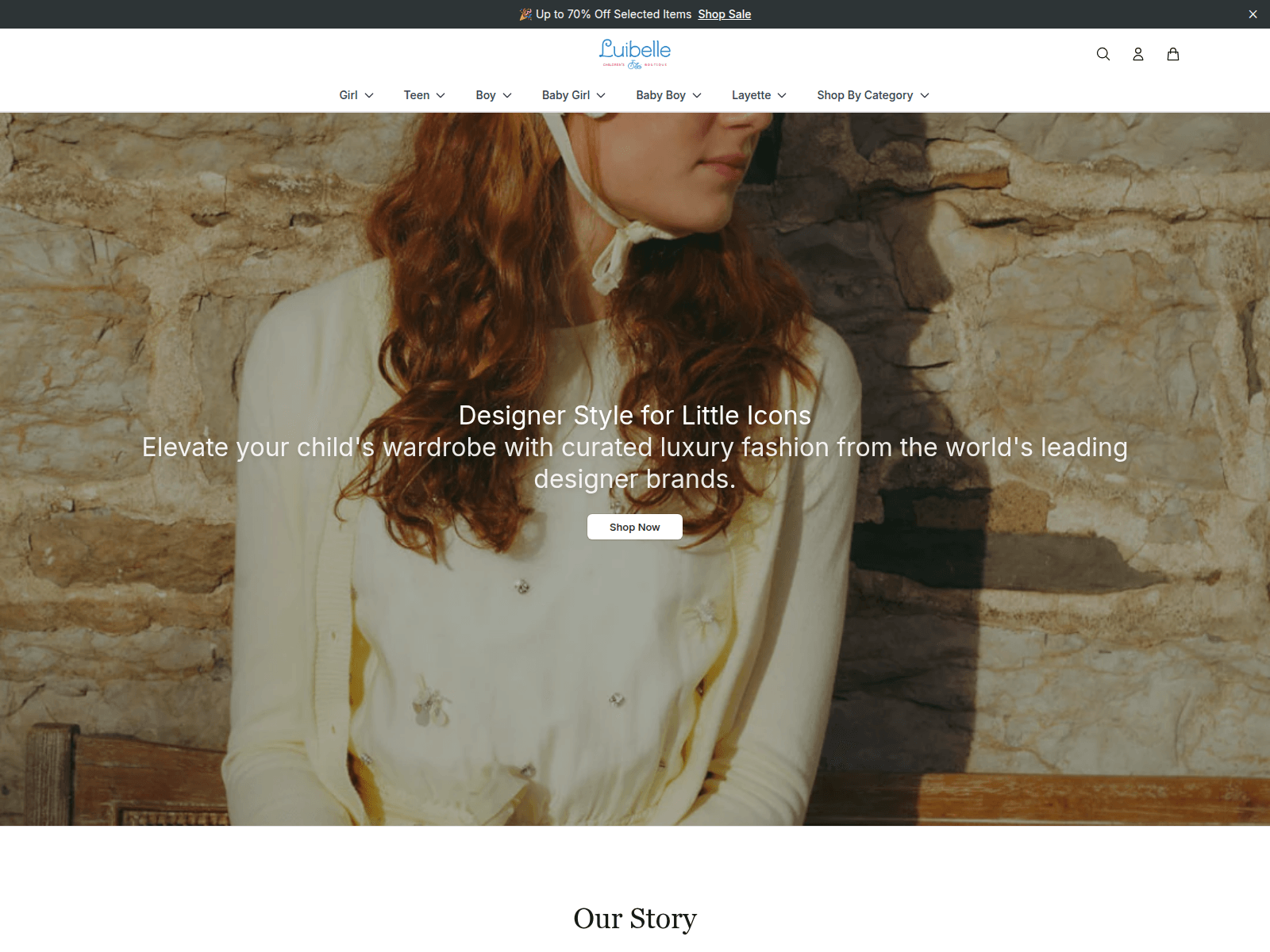
Task: Click the Luibelle logo
Action: point(635,53)
